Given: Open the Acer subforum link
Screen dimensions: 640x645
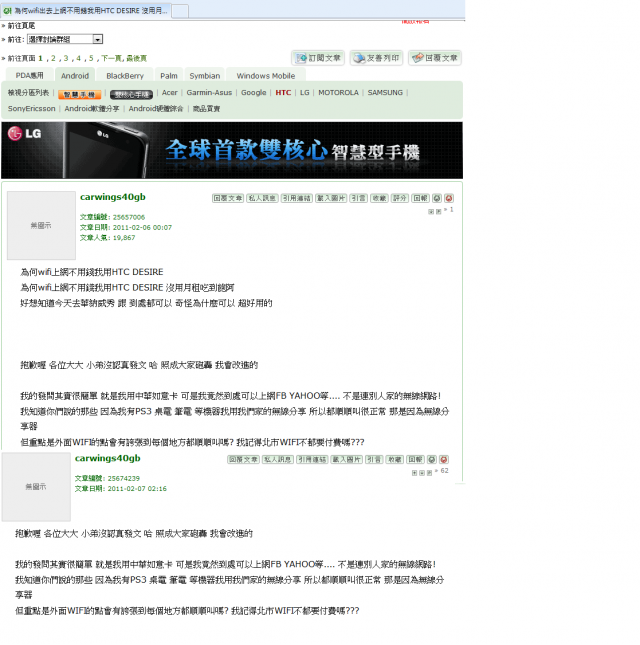Looking at the screenshot, I should 169,93.
